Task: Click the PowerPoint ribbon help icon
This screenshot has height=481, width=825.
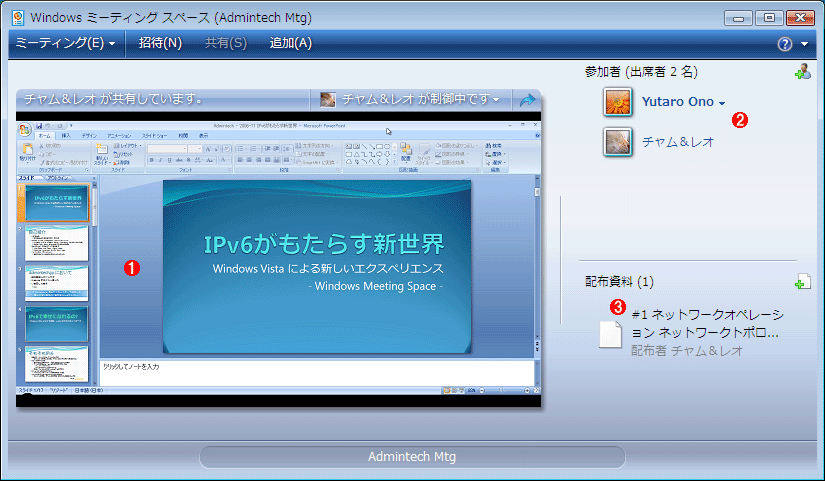Action: 537,136
